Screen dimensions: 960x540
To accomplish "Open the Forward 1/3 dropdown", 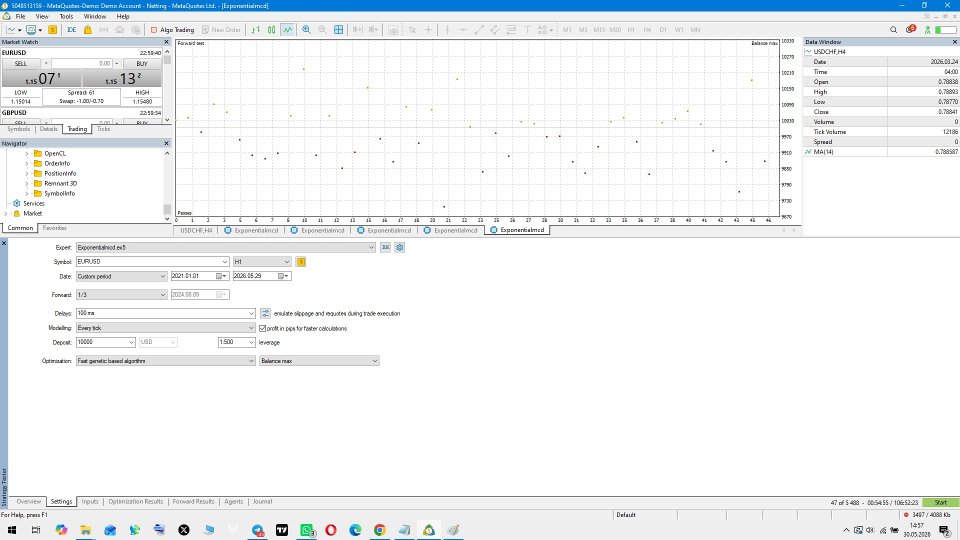I will pos(162,294).
